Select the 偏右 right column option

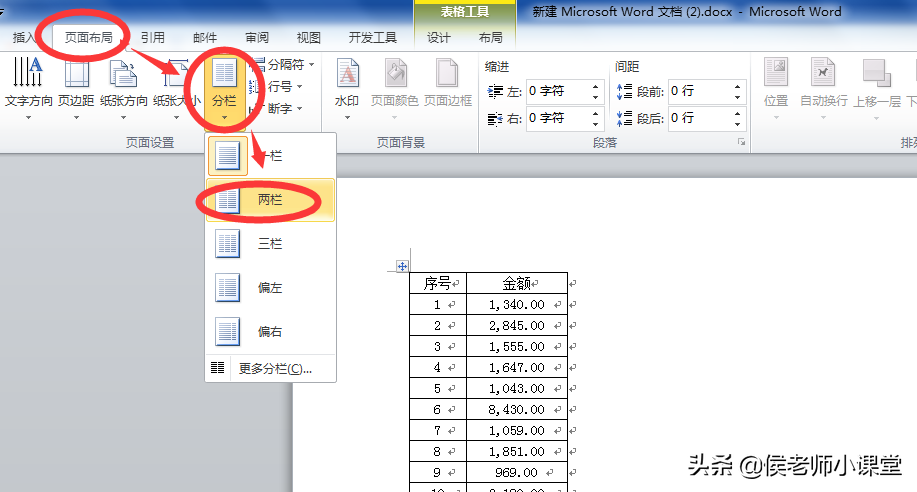271,332
